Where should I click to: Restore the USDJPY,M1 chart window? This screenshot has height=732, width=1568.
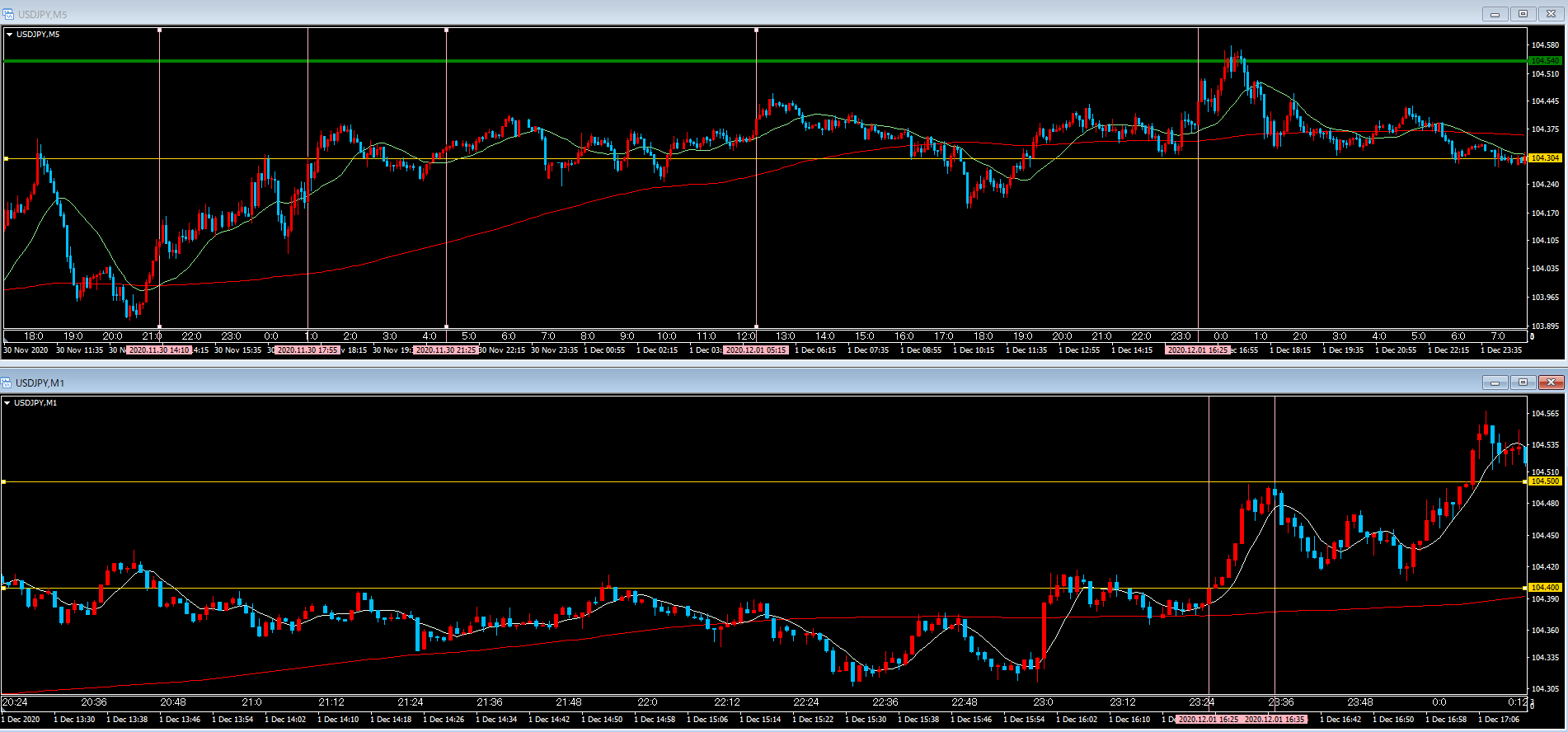coord(1523,382)
